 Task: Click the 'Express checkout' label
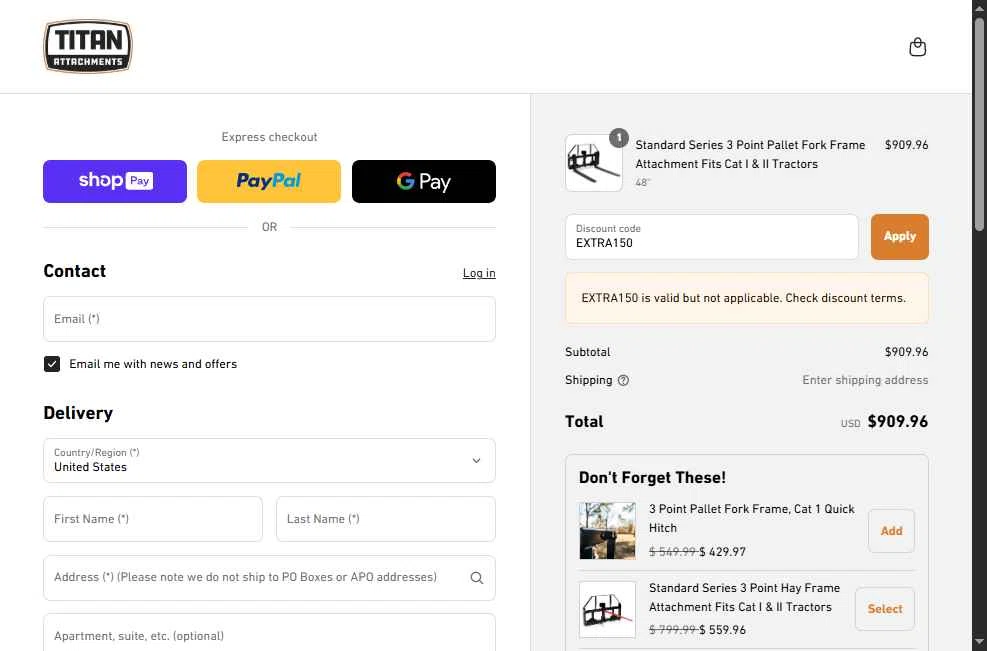269,137
